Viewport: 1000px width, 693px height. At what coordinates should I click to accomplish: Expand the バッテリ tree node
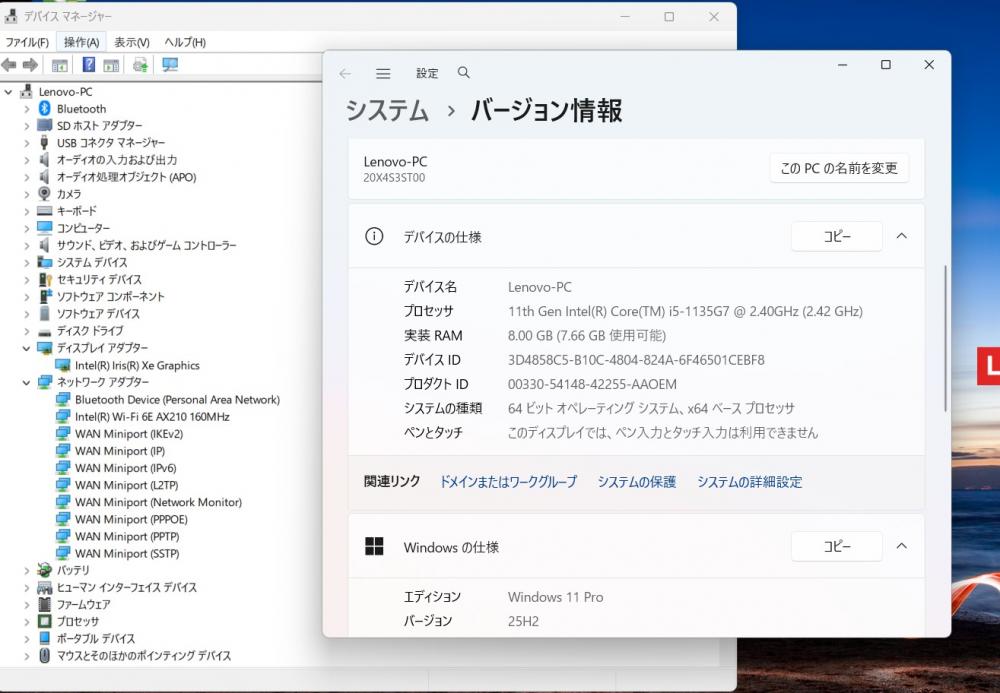click(x=27, y=570)
